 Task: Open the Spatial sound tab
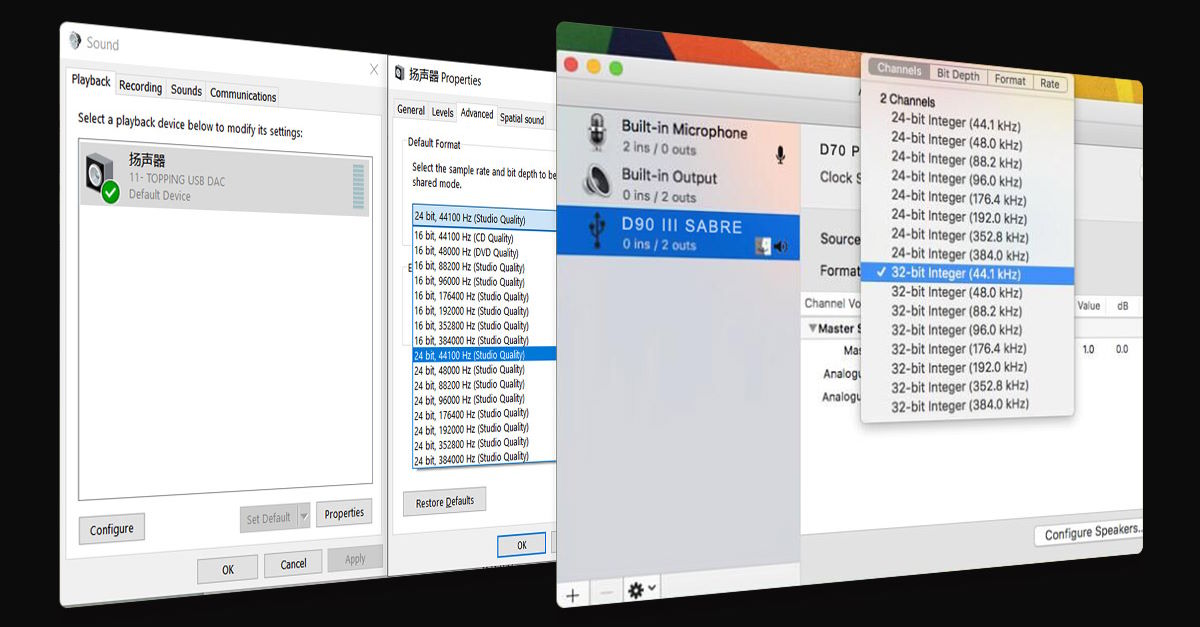pos(522,119)
